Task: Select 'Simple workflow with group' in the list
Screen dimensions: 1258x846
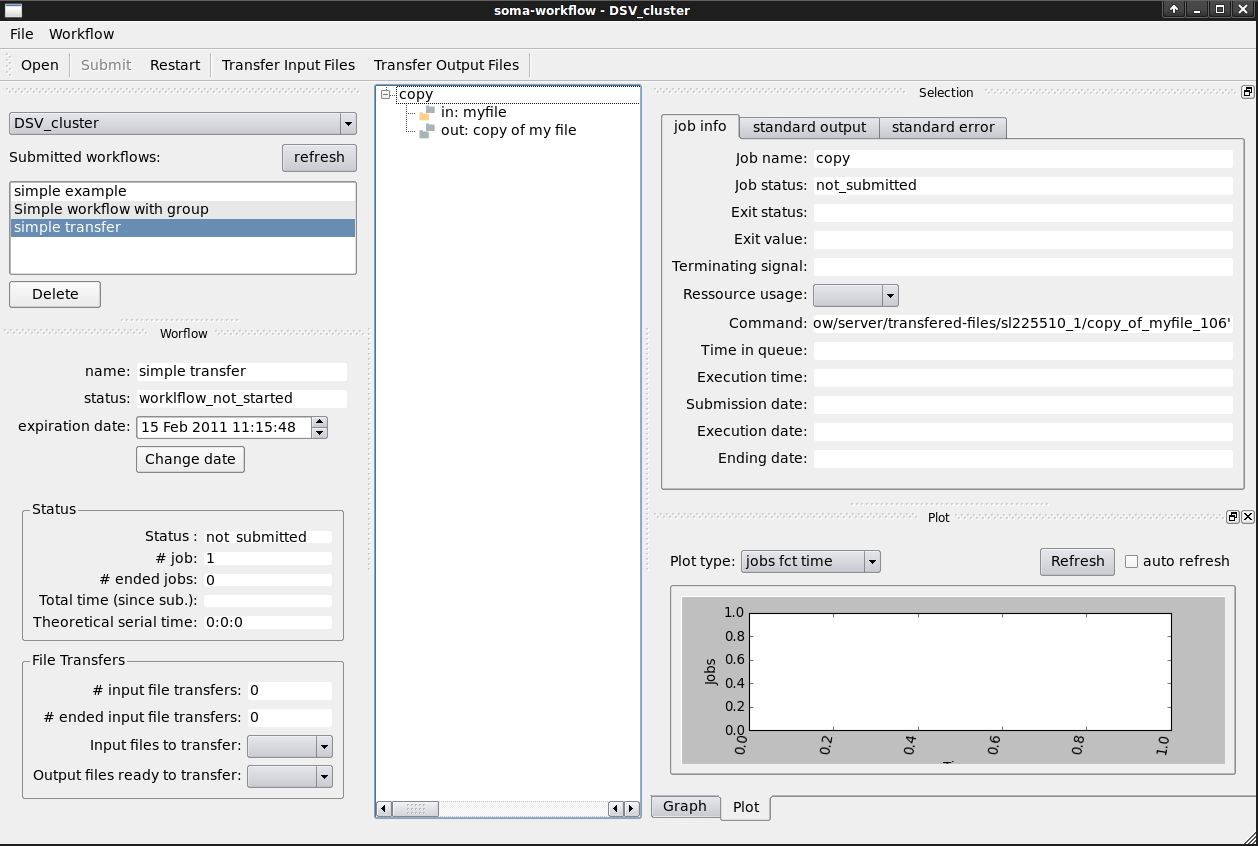Action: pyautogui.click(x=111, y=209)
